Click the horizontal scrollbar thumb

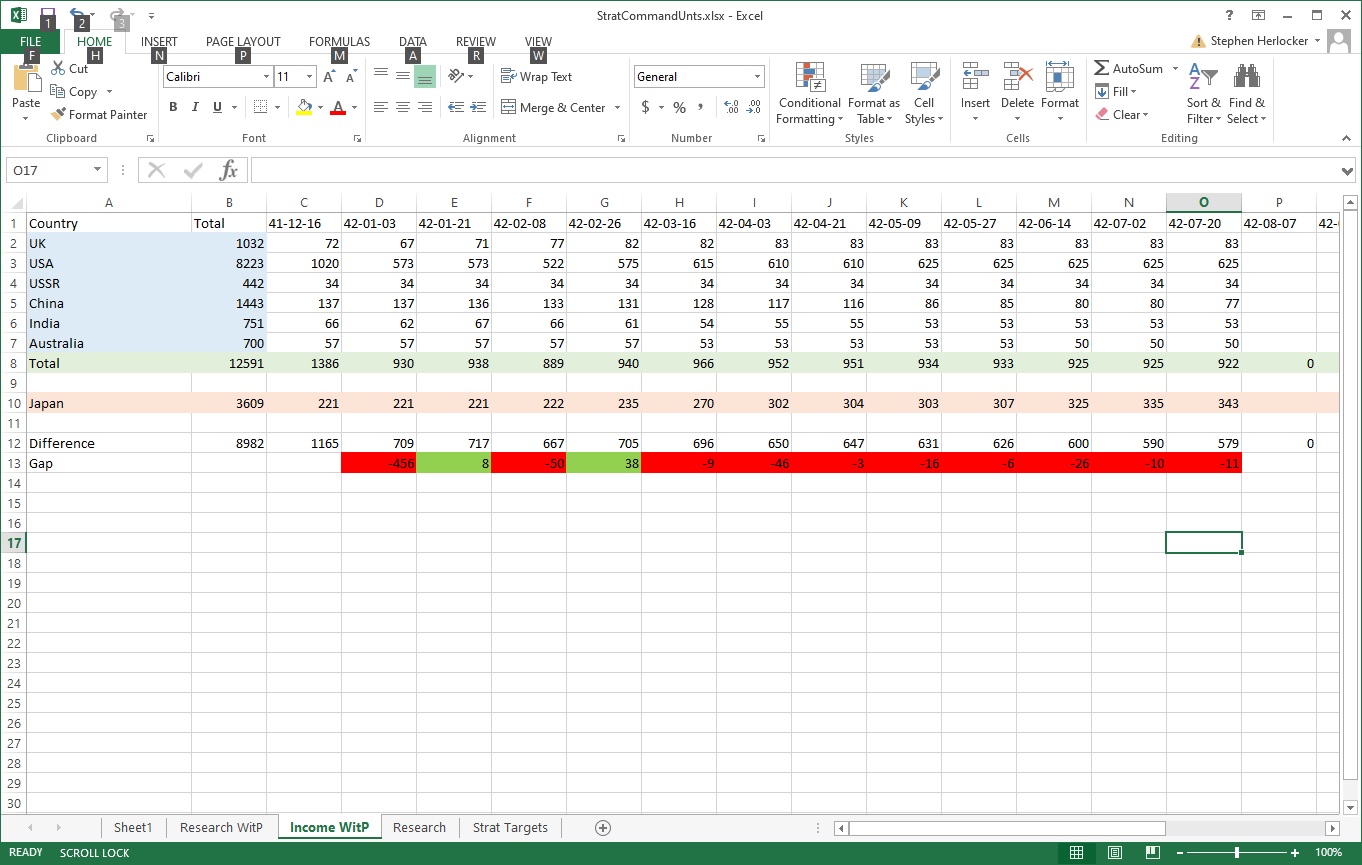pos(1007,828)
